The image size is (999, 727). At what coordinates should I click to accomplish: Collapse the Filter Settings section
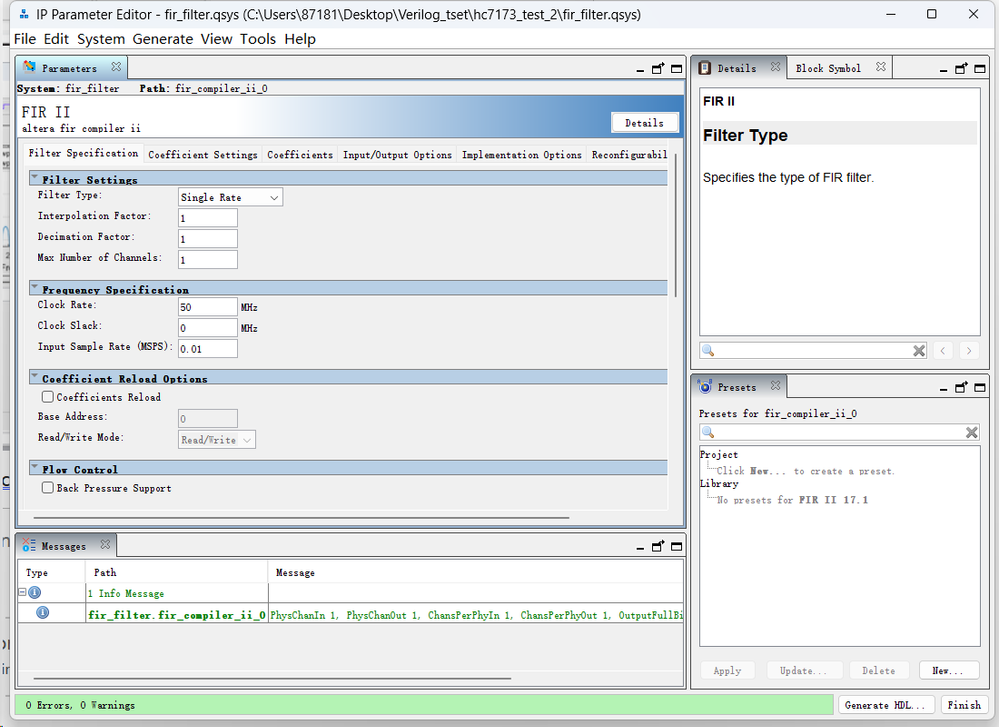[35, 178]
